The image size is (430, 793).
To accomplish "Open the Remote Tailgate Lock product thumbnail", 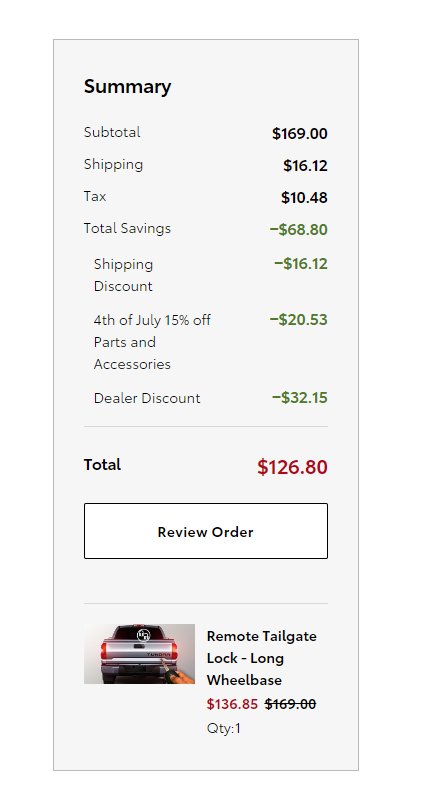I will coord(139,654).
